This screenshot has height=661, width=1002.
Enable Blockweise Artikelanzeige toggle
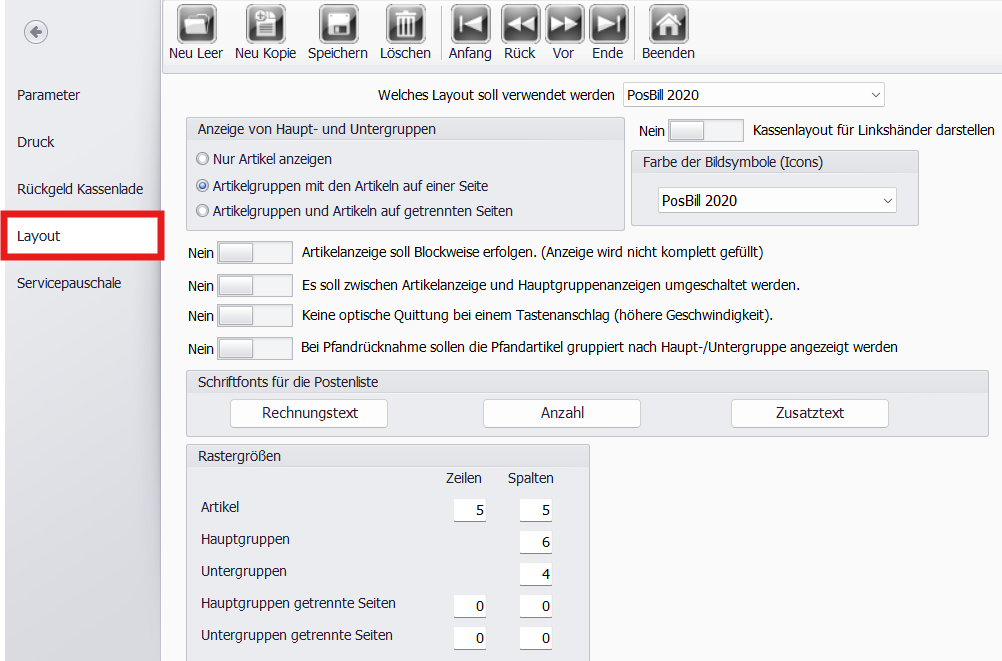click(254, 253)
